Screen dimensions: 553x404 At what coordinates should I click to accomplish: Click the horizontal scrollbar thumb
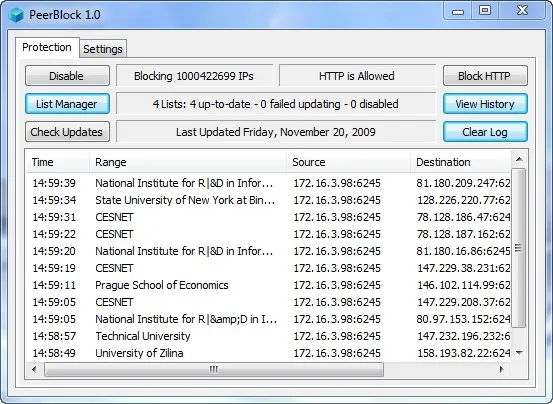[x=214, y=369]
